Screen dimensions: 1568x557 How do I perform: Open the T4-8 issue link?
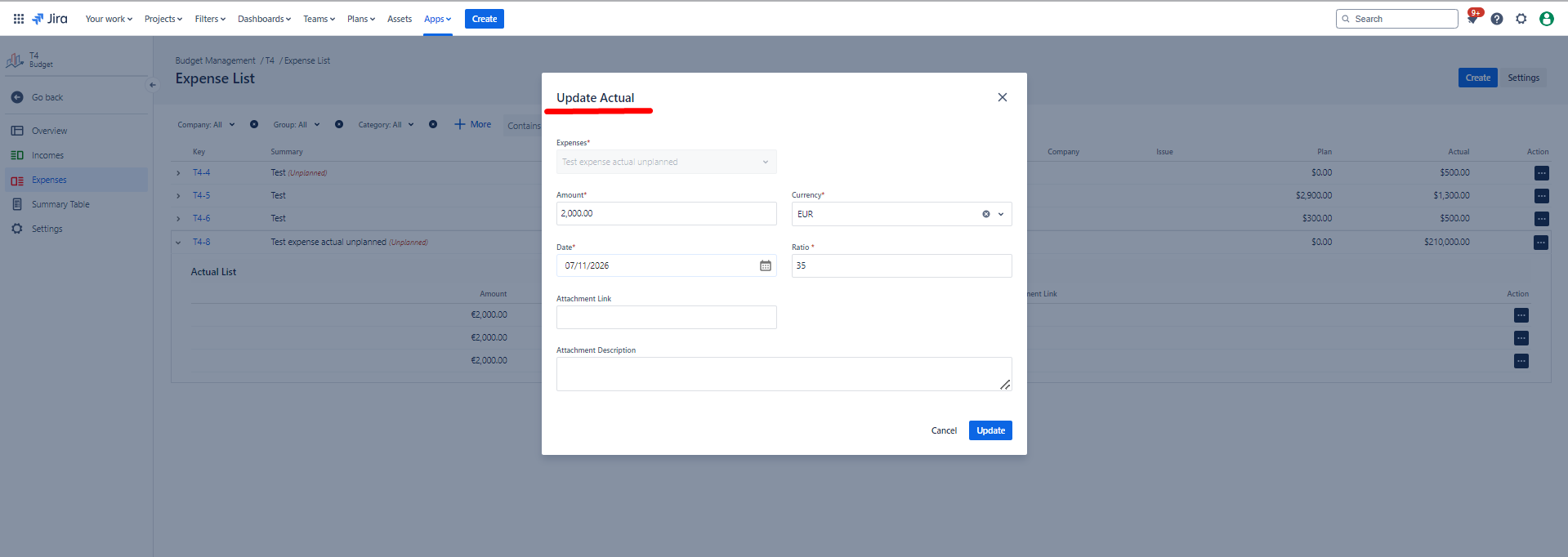pyautogui.click(x=201, y=243)
